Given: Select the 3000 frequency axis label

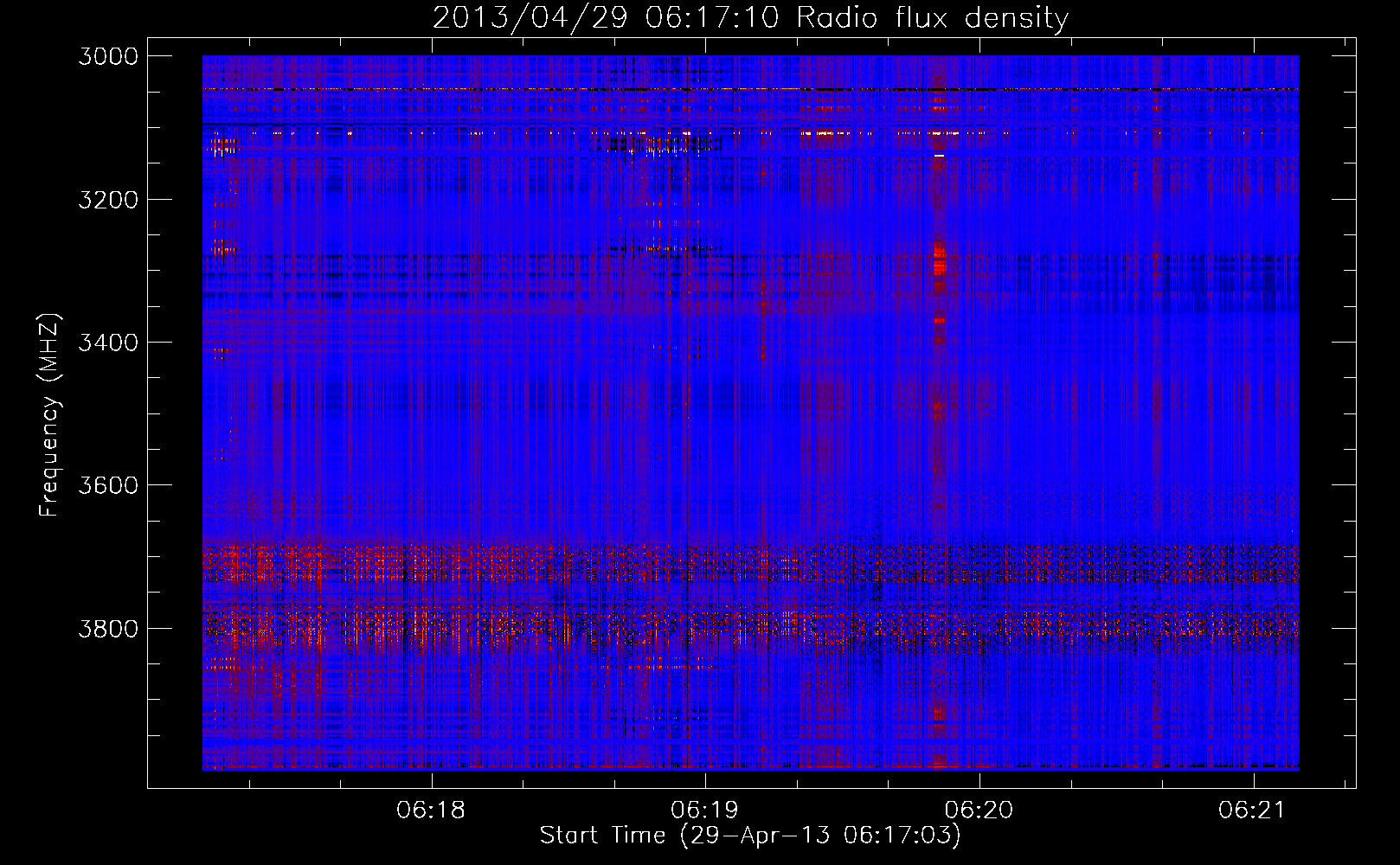Looking at the screenshot, I should pos(108,56).
